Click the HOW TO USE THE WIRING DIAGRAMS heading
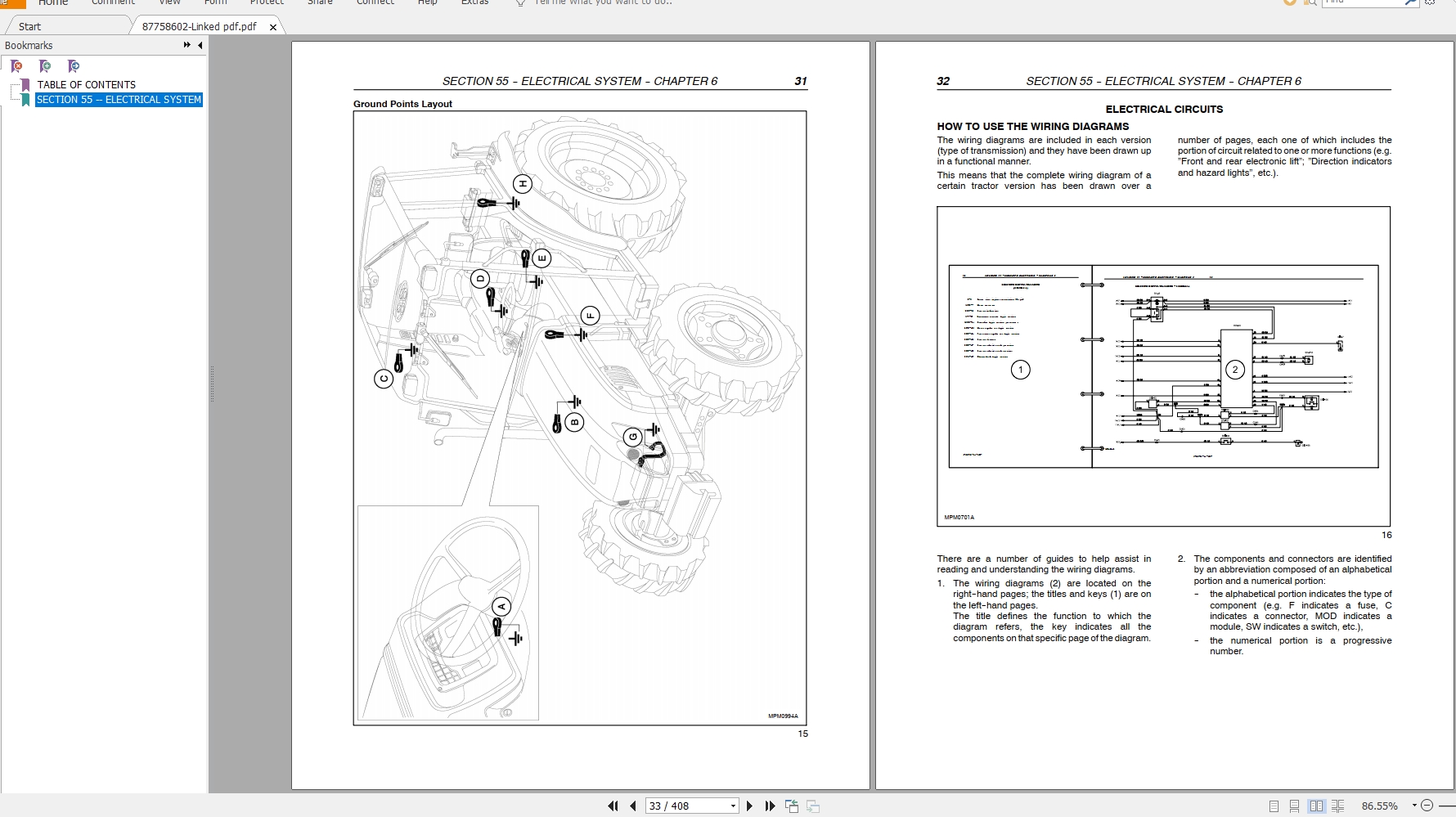Viewport: 1456px width, 817px height. [x=1033, y=127]
